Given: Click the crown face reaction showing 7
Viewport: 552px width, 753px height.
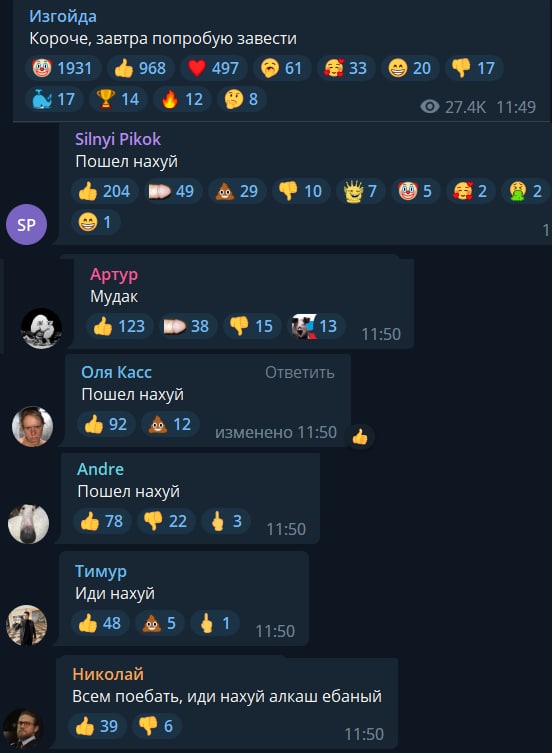Looking at the screenshot, I should point(360,191).
